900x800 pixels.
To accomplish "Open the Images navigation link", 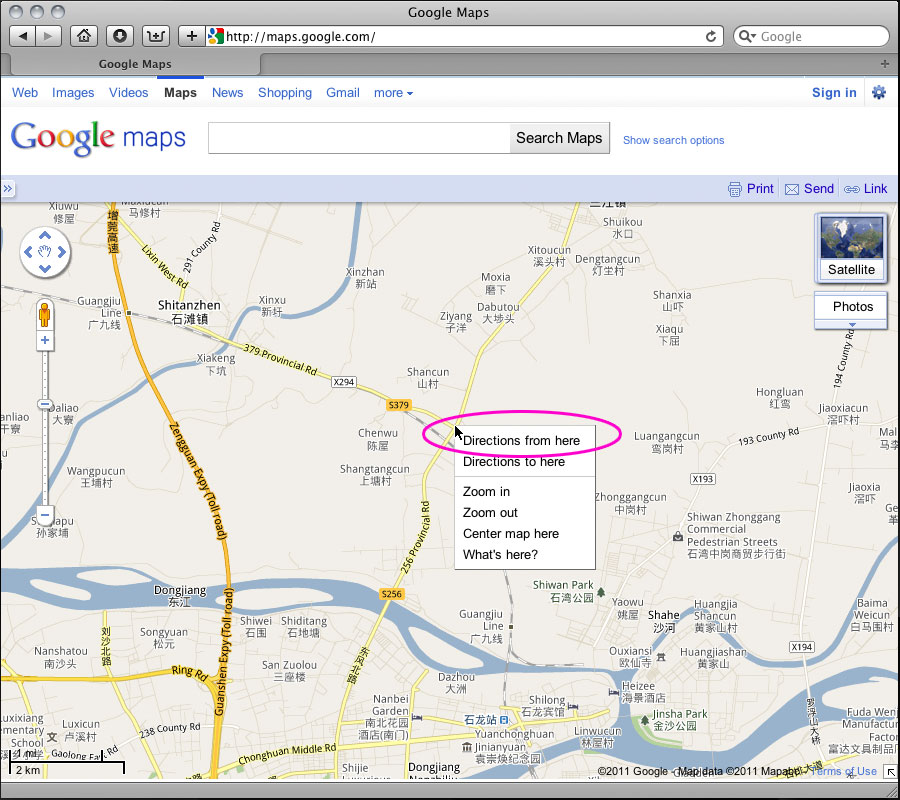I will [x=73, y=92].
